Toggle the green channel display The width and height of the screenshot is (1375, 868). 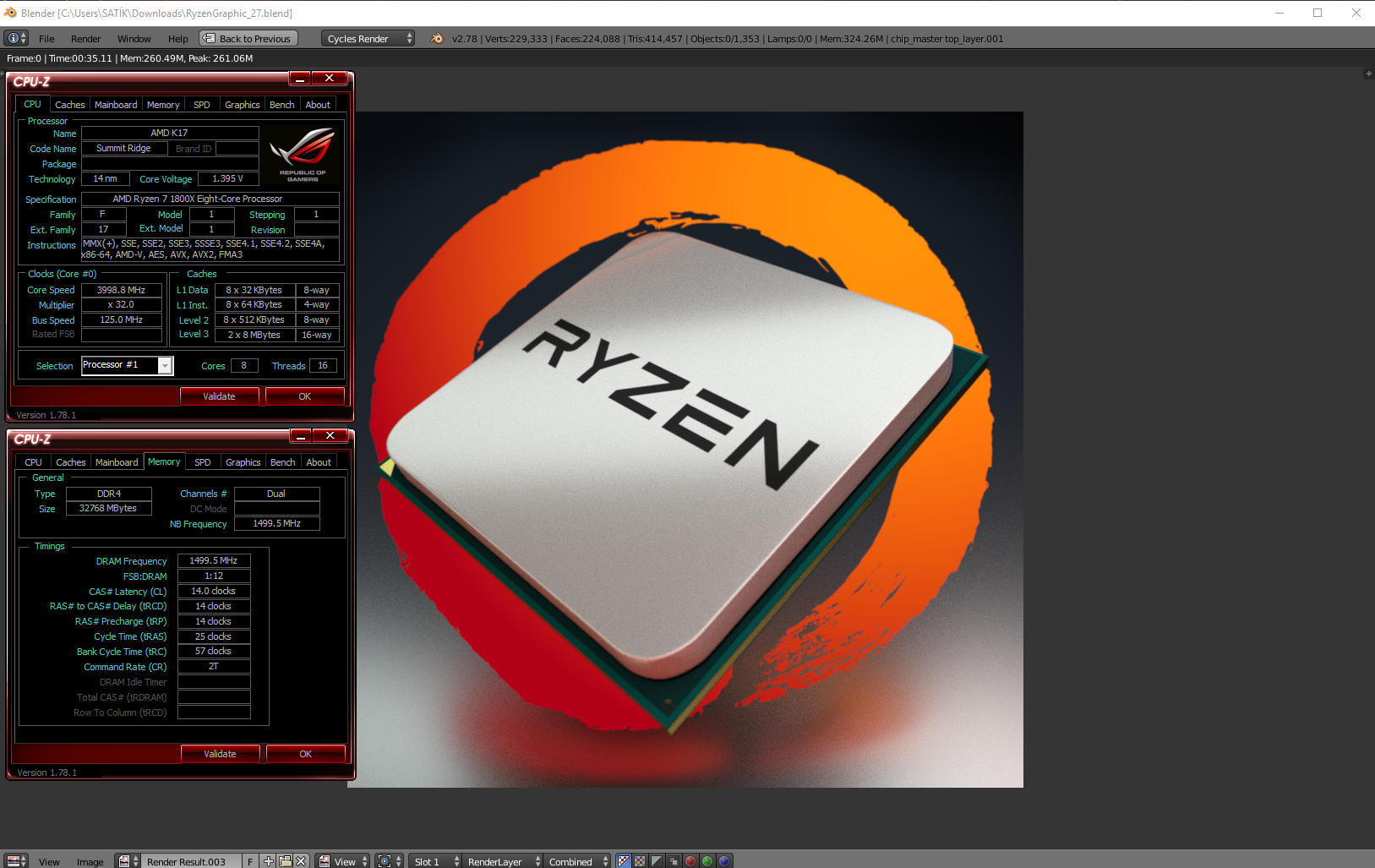point(707,861)
